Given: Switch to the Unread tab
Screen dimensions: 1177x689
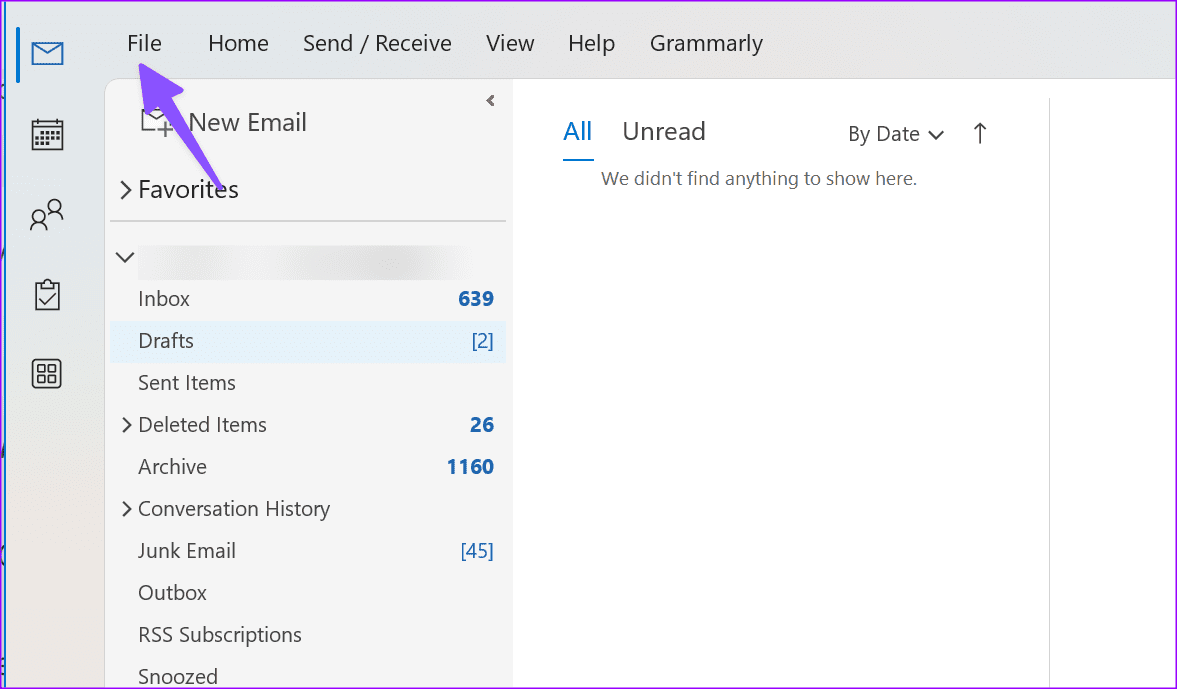Looking at the screenshot, I should [663, 131].
